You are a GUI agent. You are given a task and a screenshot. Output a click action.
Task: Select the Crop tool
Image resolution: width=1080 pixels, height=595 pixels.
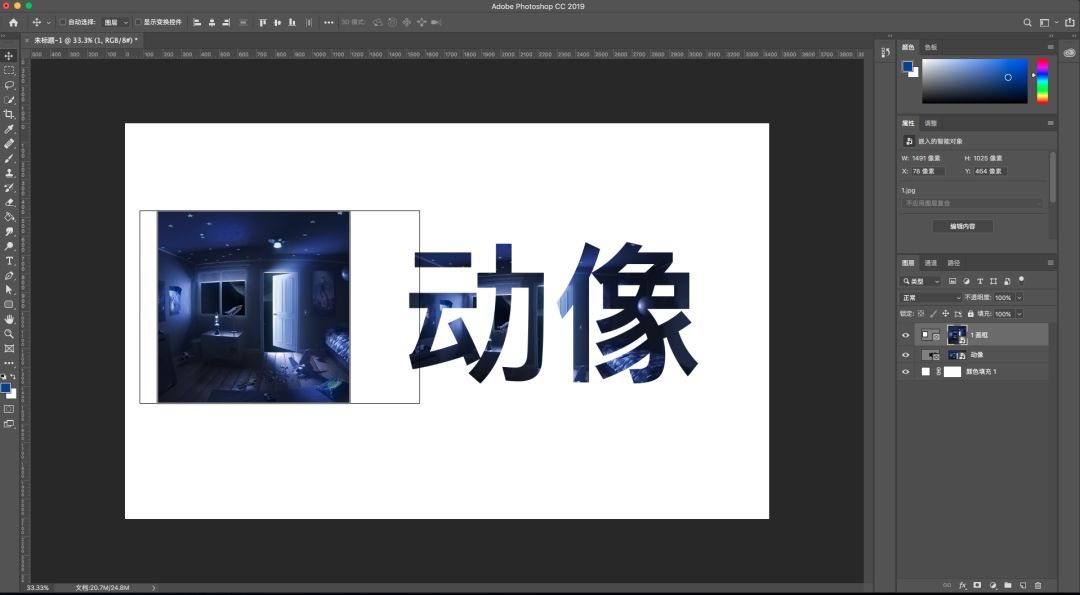tap(10, 115)
